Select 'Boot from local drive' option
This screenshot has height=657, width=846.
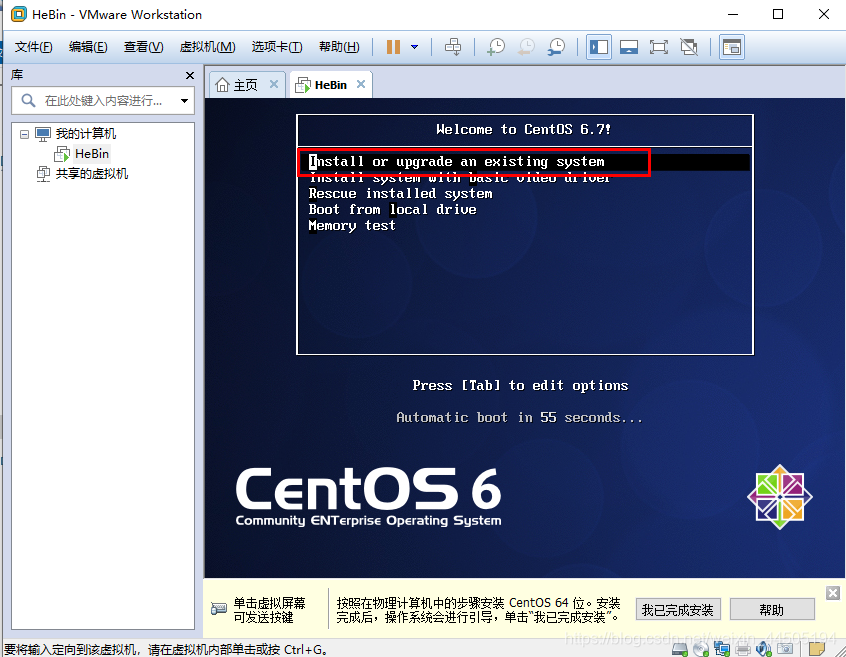coord(392,210)
